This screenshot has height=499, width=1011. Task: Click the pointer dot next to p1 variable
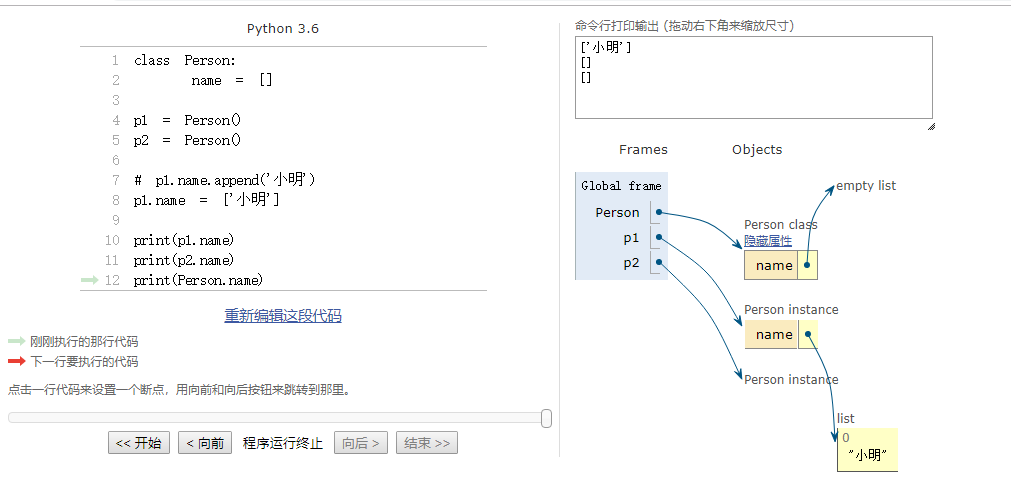tap(658, 238)
